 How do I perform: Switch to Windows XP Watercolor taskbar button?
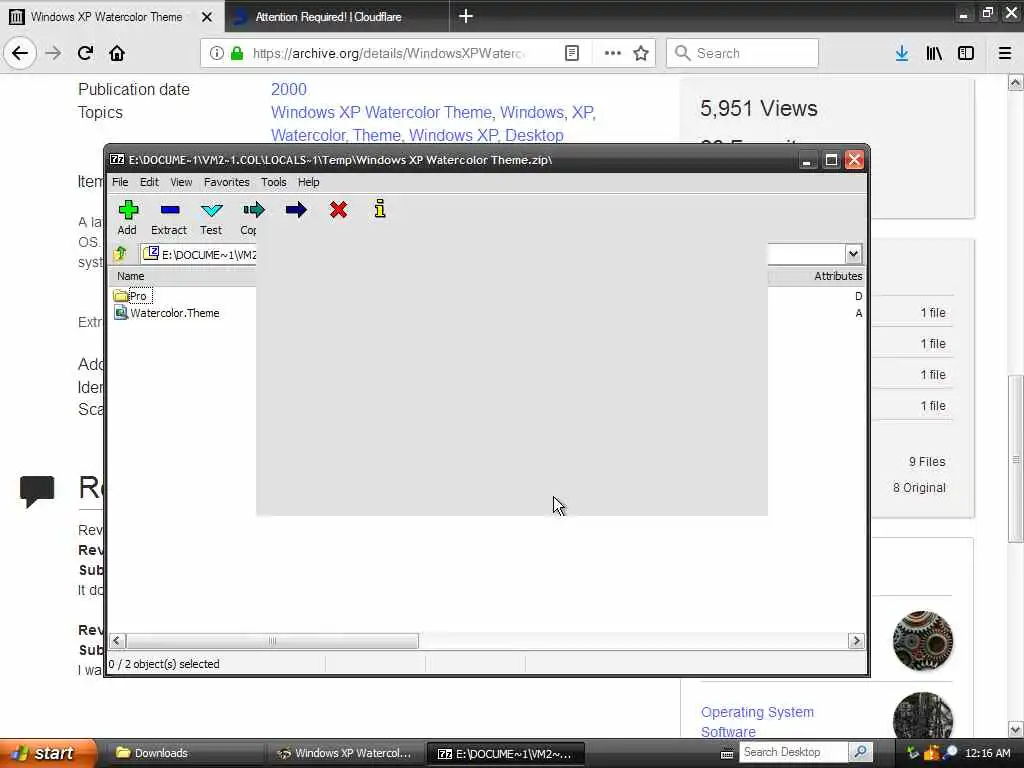click(345, 753)
